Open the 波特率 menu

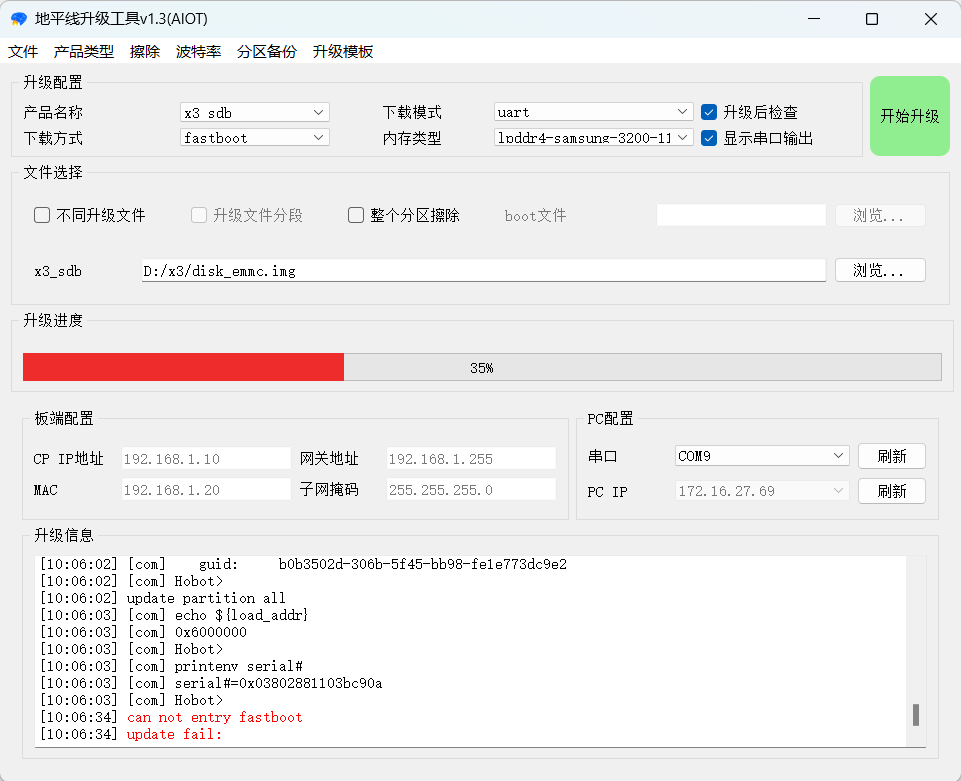pyautogui.click(x=198, y=51)
